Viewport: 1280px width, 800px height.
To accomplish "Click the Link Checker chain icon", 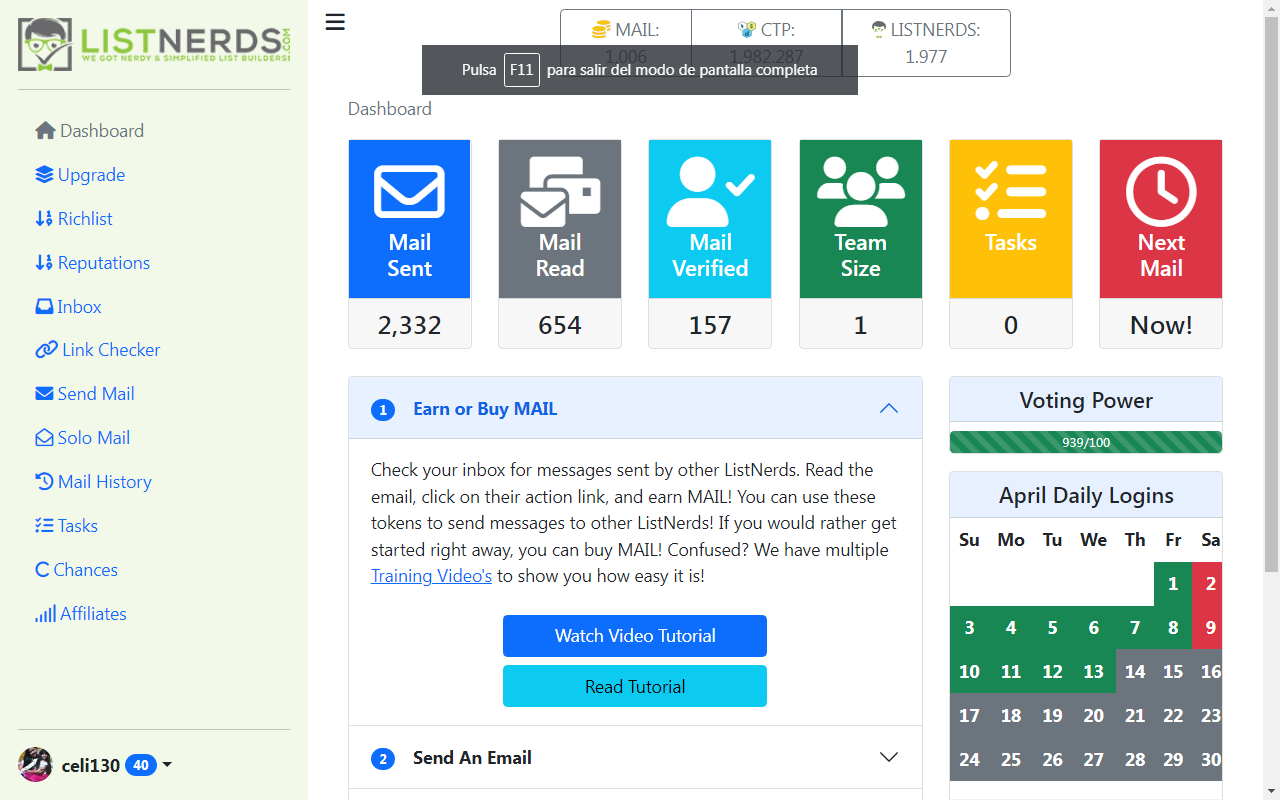I will (x=46, y=350).
